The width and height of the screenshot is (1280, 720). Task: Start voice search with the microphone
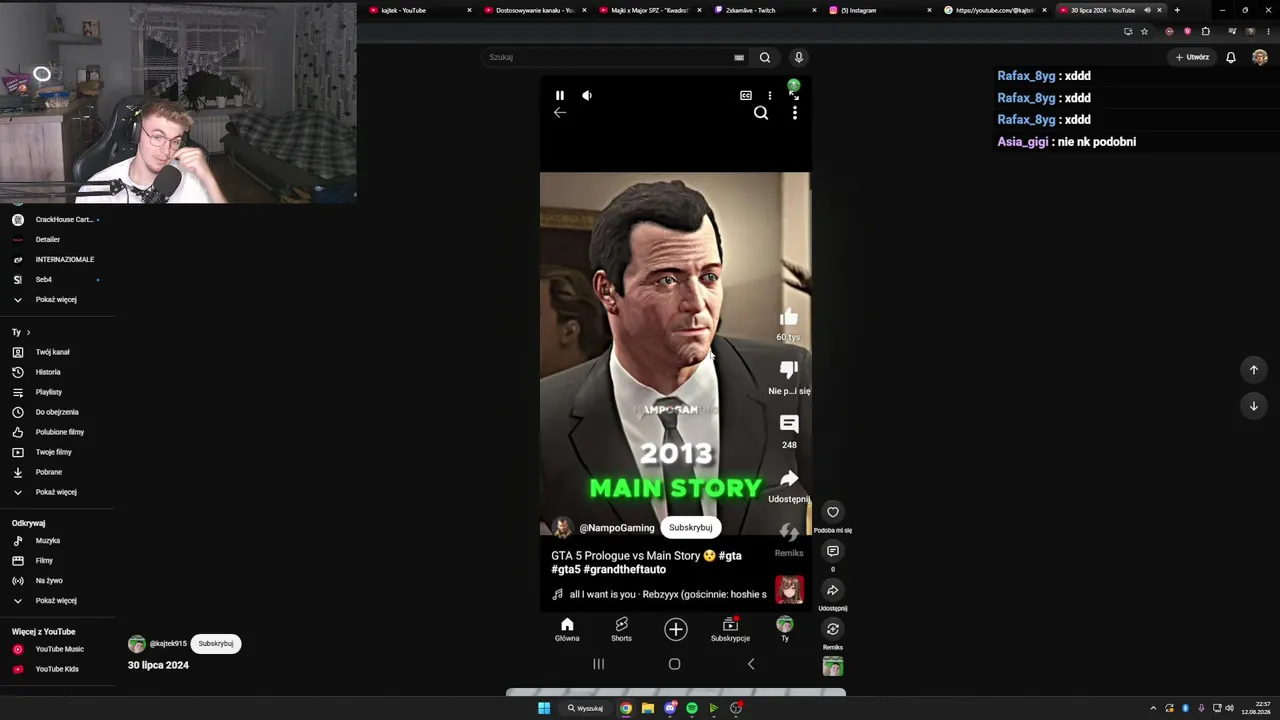pyautogui.click(x=798, y=57)
